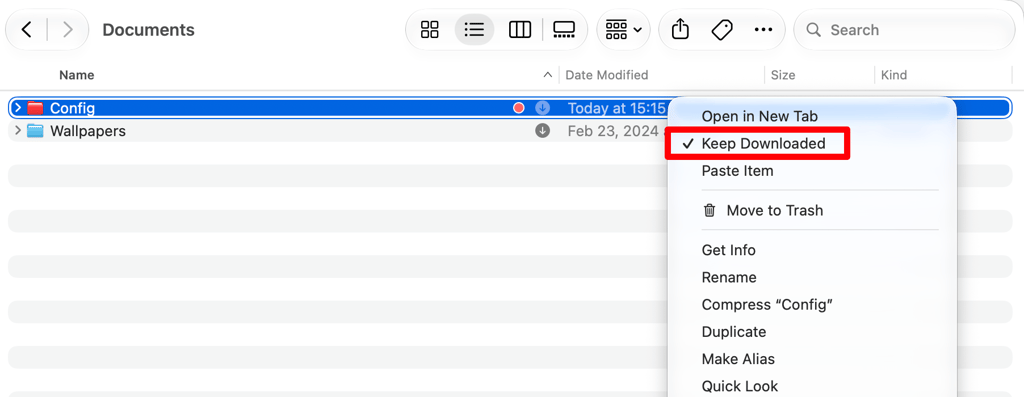Screen dimensions: 1024x397
Task: Click the Documents window title
Action: (x=148, y=30)
